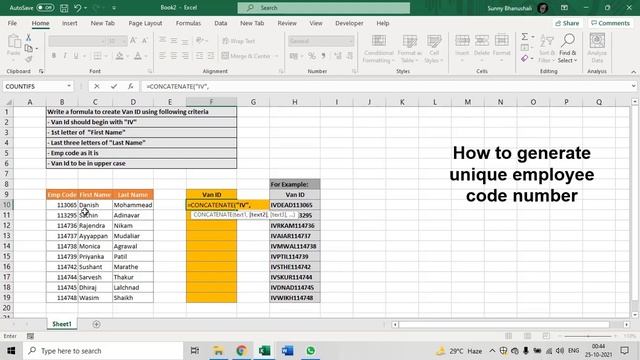Toggle the AutoSave switch

pos(45,7)
